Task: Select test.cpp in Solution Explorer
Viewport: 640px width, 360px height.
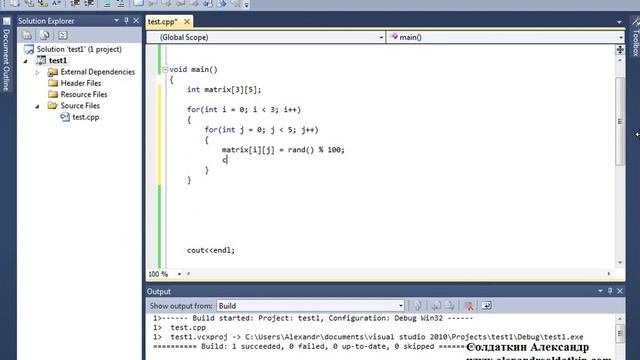Action: pyautogui.click(x=86, y=117)
